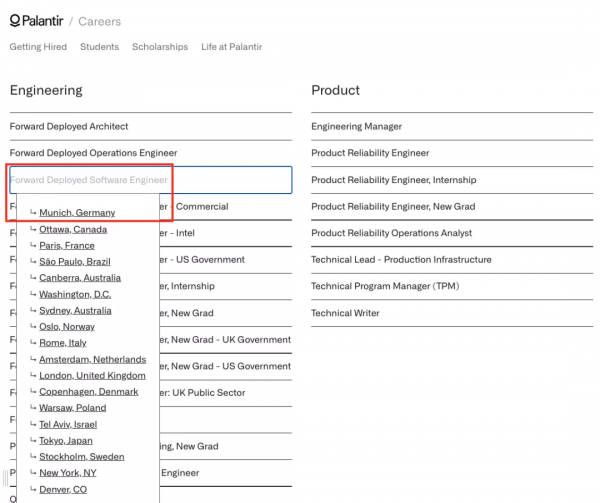Select Sydney, Australia location
Viewport: 600px width, 503px height.
pos(75,311)
